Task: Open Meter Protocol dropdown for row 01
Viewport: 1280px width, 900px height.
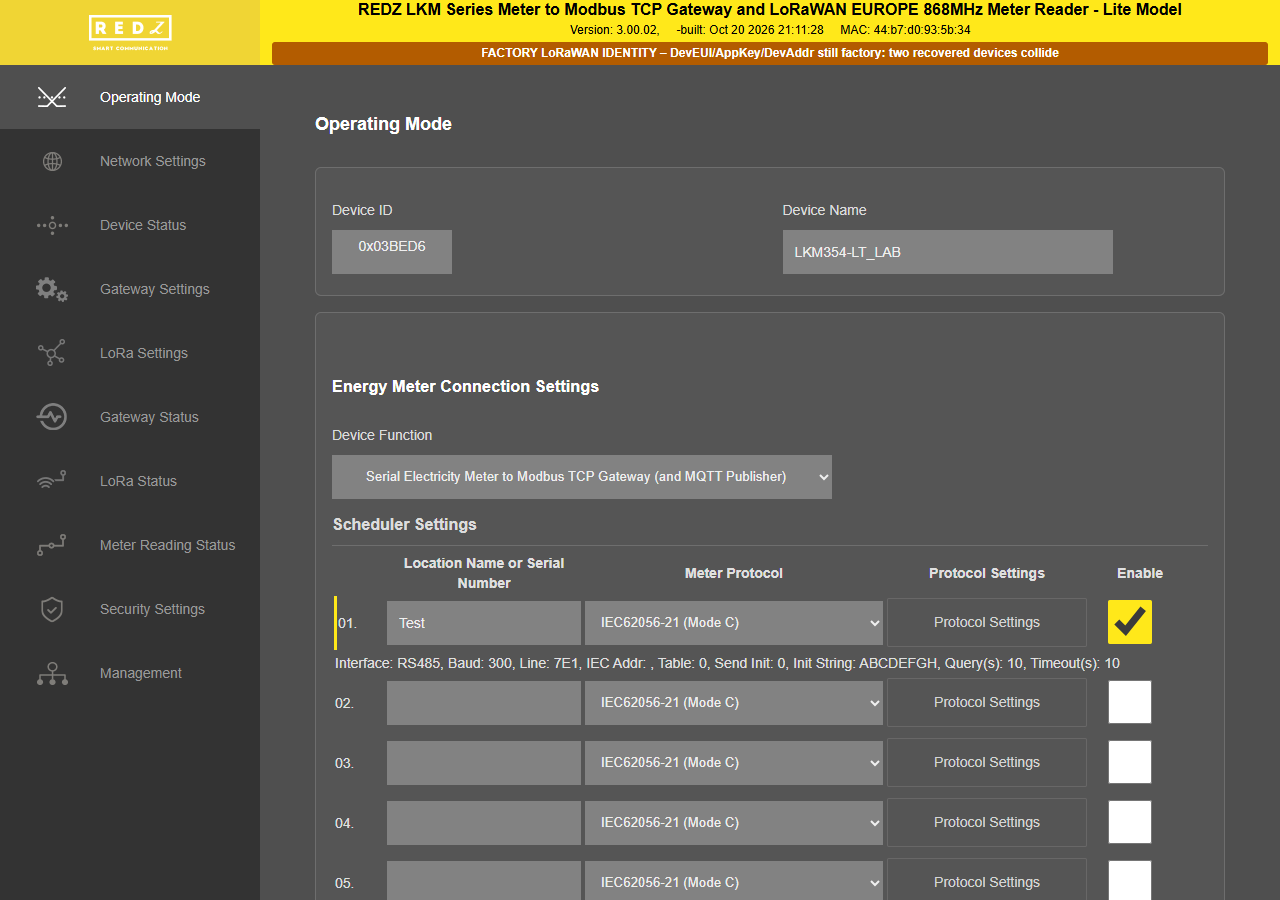Action: (734, 623)
